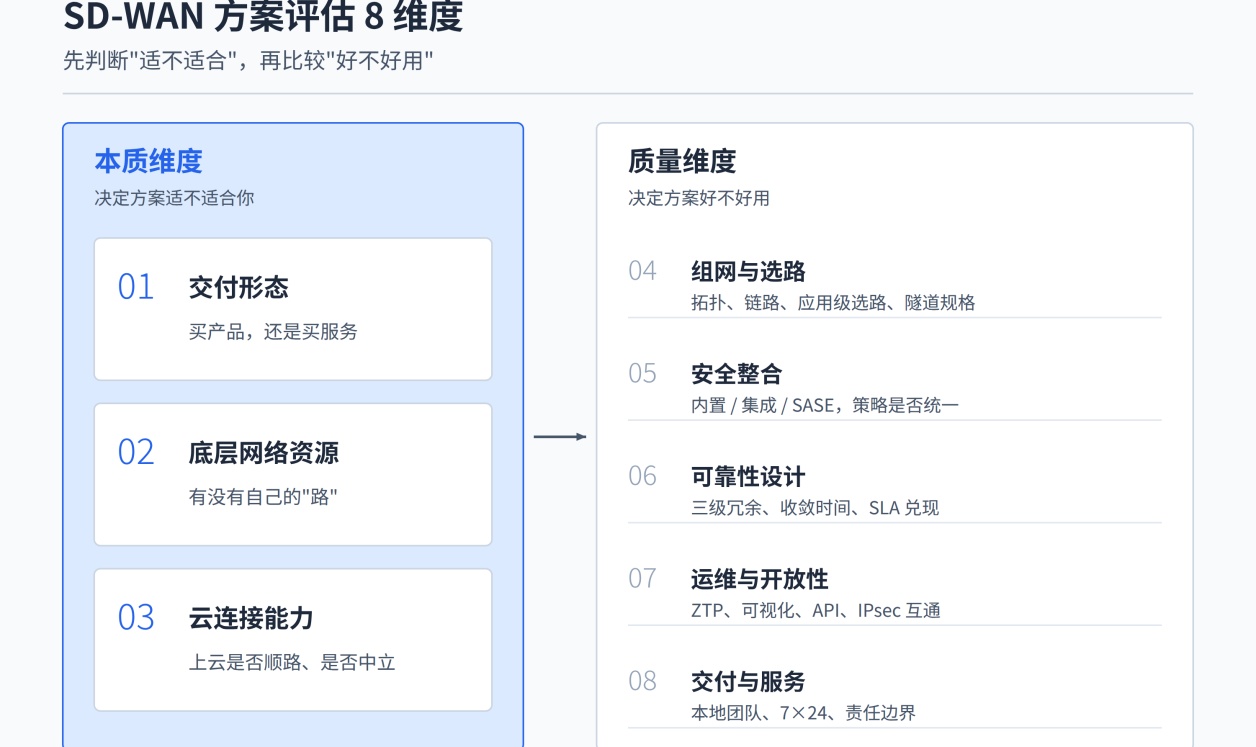Click the text "决定方案好不好用"
This screenshot has height=747, width=1256.
coord(699,198)
